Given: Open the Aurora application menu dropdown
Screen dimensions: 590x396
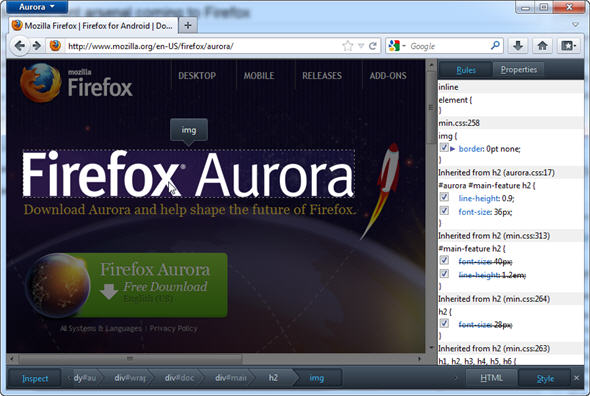Looking at the screenshot, I should (37, 7).
